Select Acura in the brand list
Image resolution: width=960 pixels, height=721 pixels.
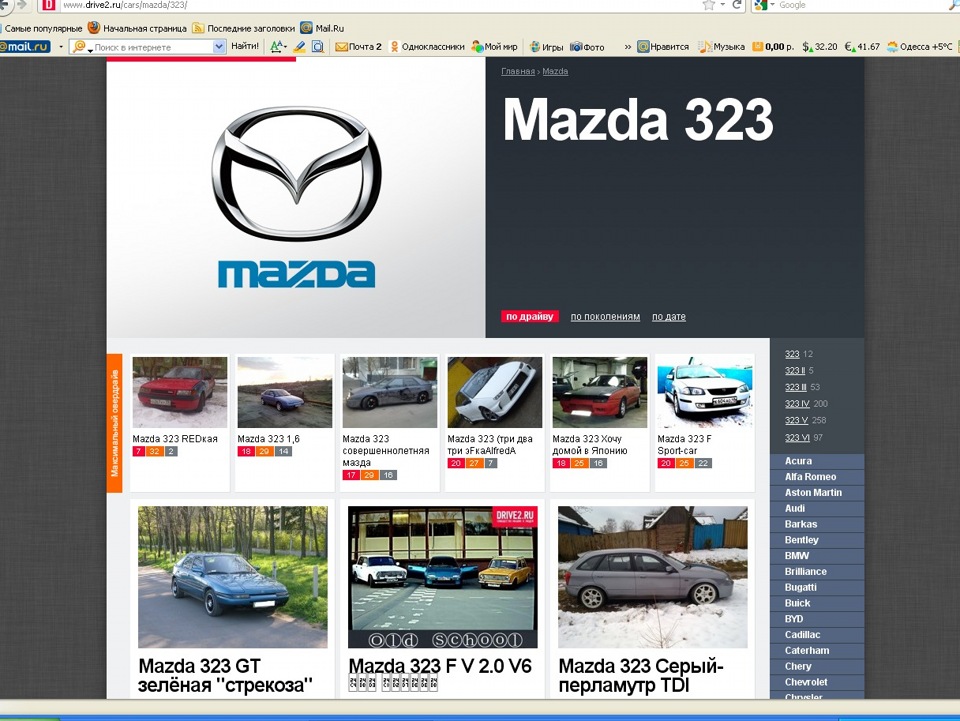tap(817, 461)
